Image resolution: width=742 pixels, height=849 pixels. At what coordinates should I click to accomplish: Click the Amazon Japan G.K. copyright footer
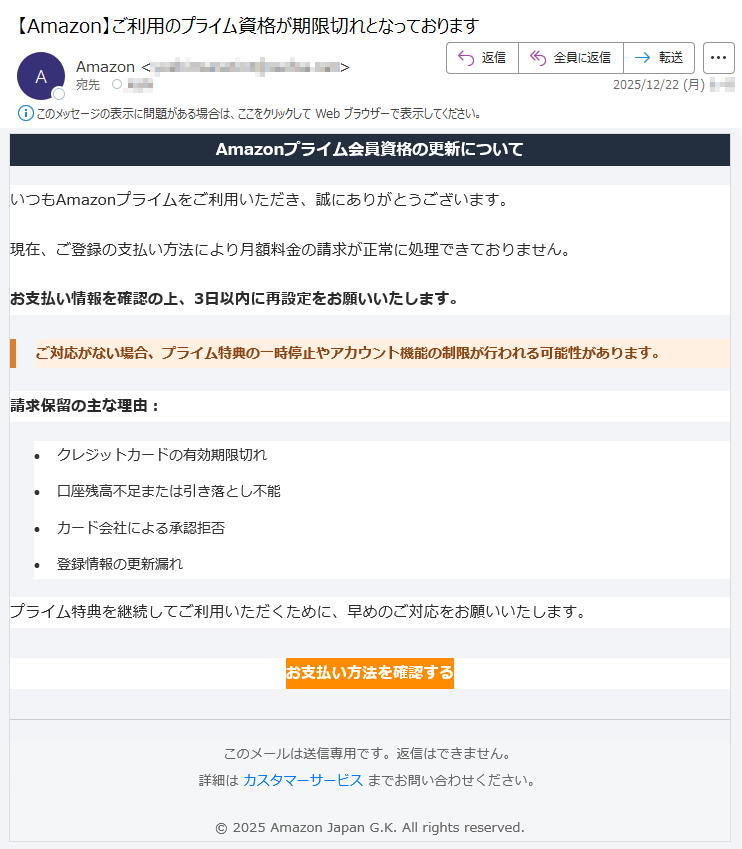(369, 827)
